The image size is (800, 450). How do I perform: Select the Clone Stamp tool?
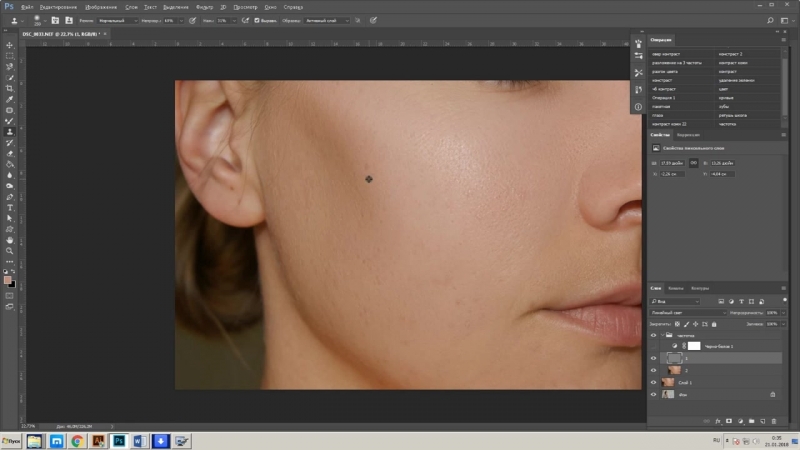[10, 131]
